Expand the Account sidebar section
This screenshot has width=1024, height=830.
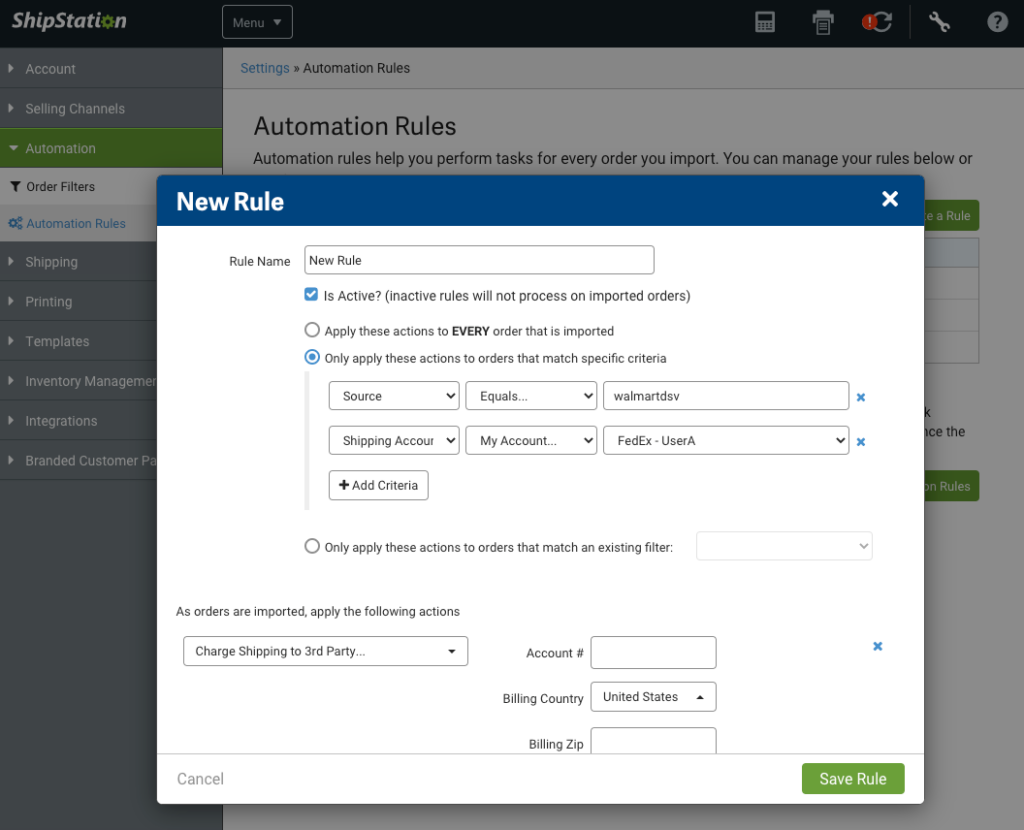pyautogui.click(x=111, y=69)
